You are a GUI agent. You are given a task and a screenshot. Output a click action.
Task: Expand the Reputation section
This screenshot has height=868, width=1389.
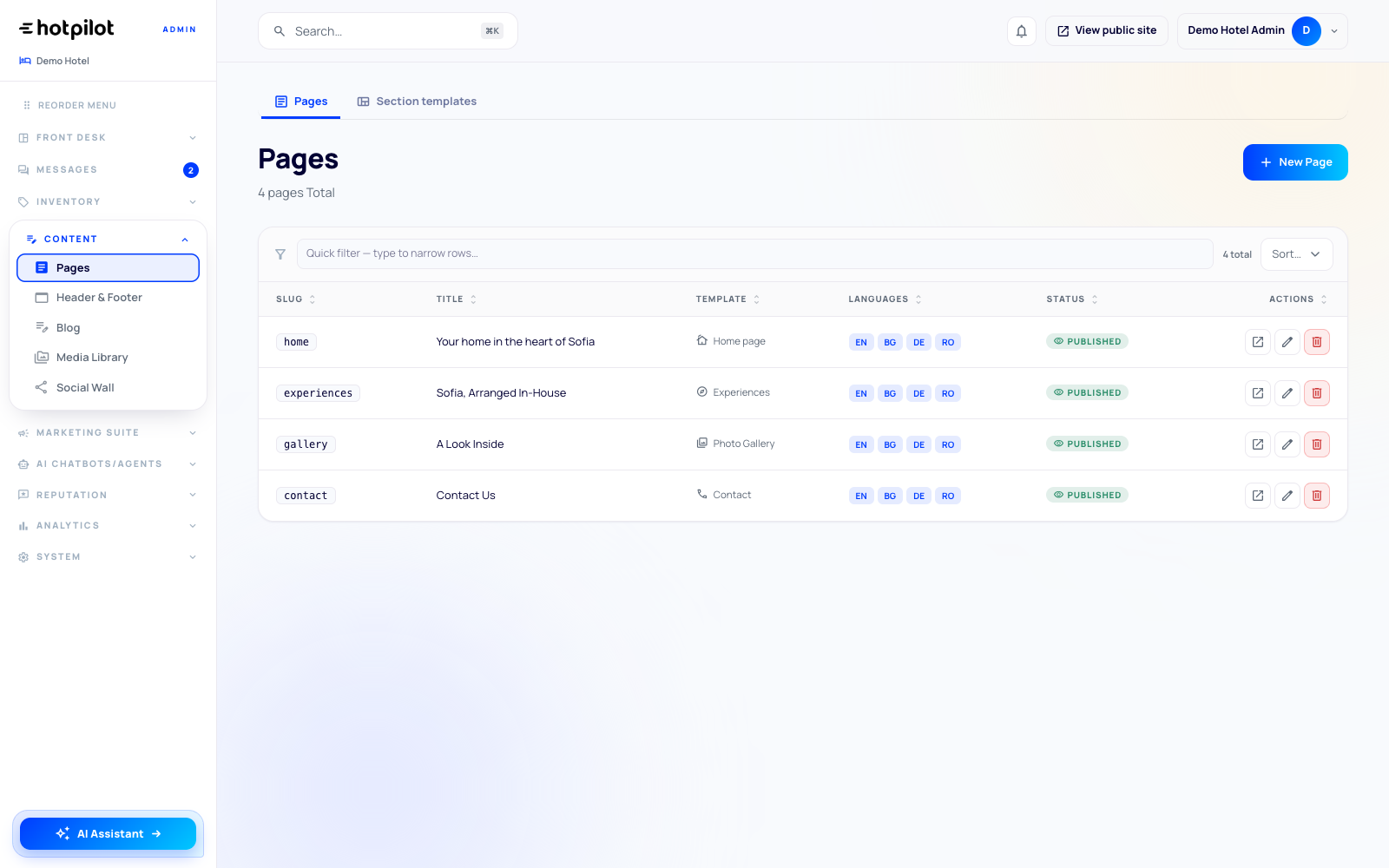108,496
